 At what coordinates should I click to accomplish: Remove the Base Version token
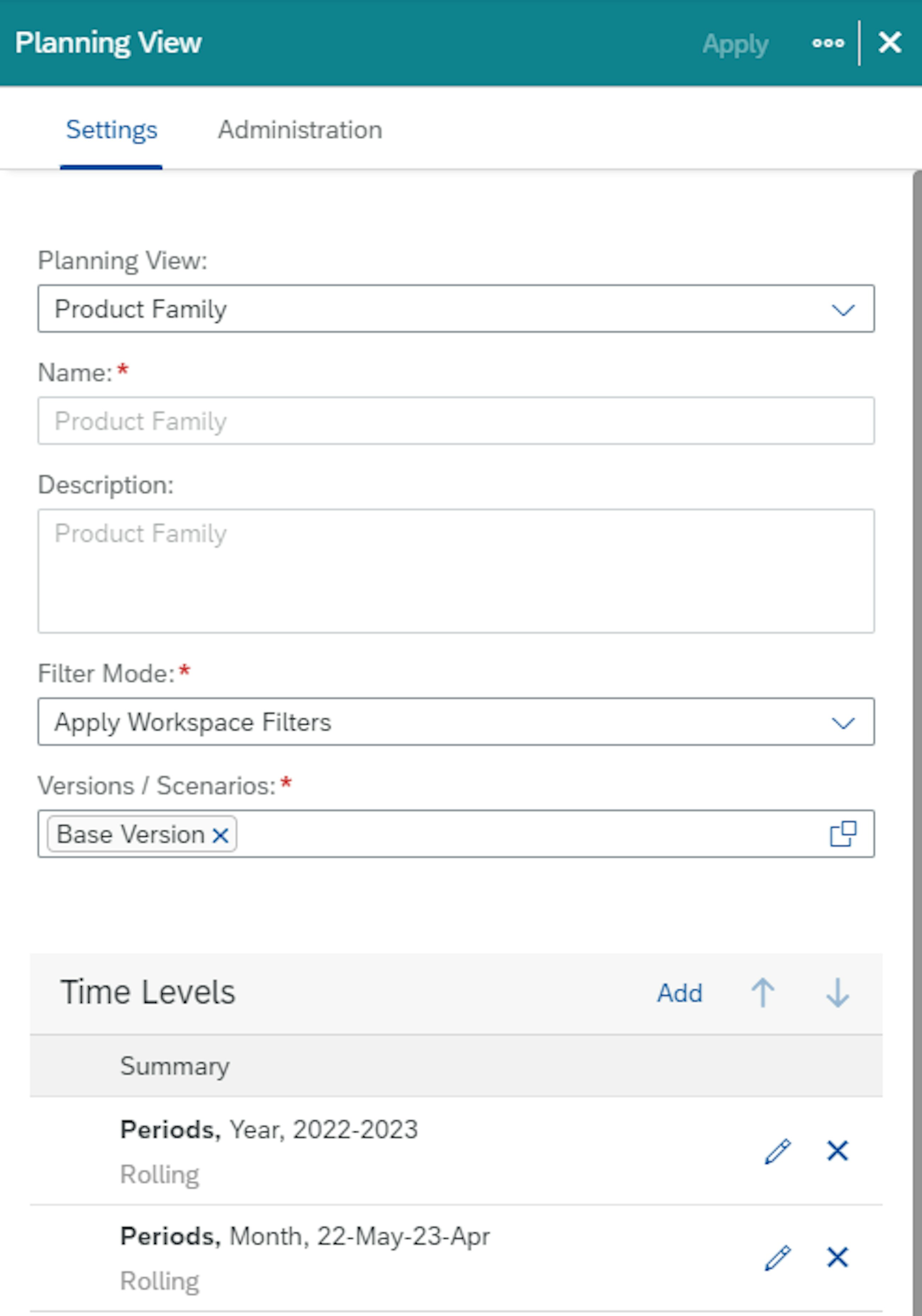coord(220,834)
